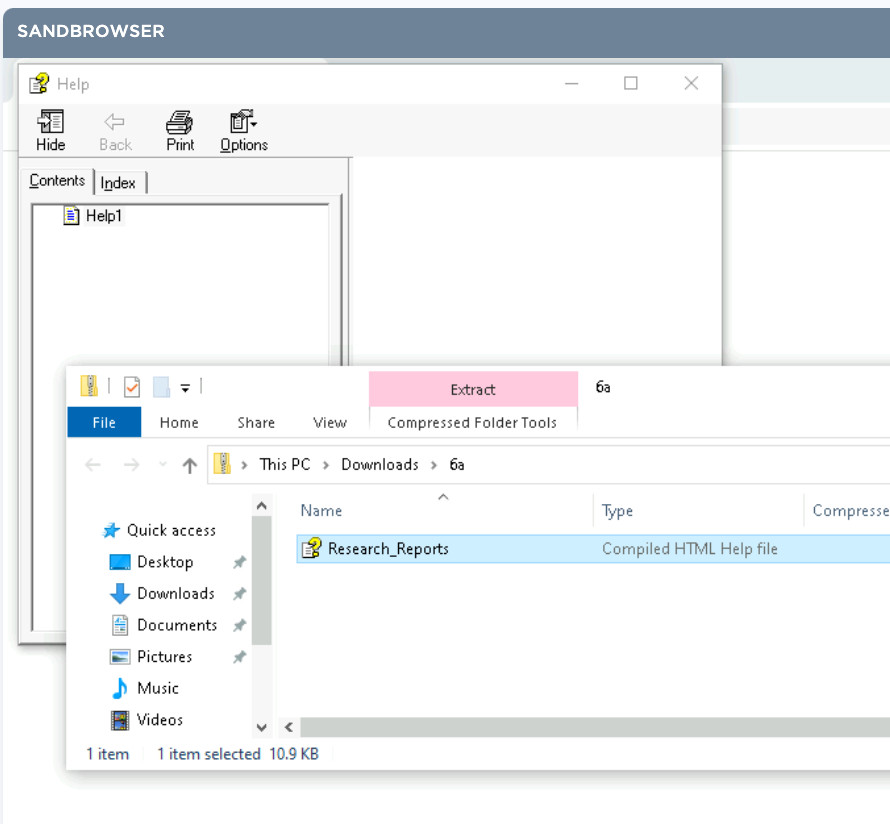Click This PC in the address path

pyautogui.click(x=285, y=464)
